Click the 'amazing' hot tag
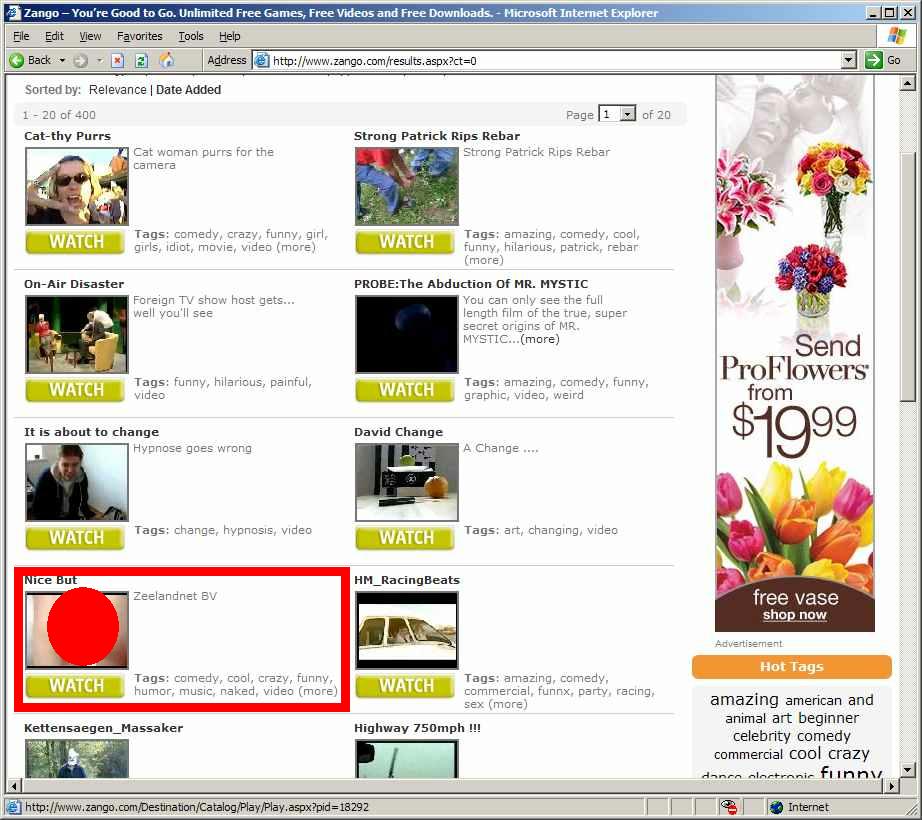Image resolution: width=922 pixels, height=820 pixels. click(x=744, y=699)
